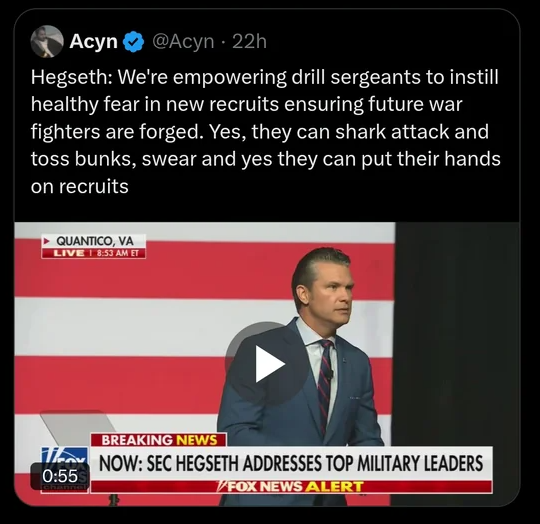
Task: Click the Fox News channel logo
Action: [65, 469]
